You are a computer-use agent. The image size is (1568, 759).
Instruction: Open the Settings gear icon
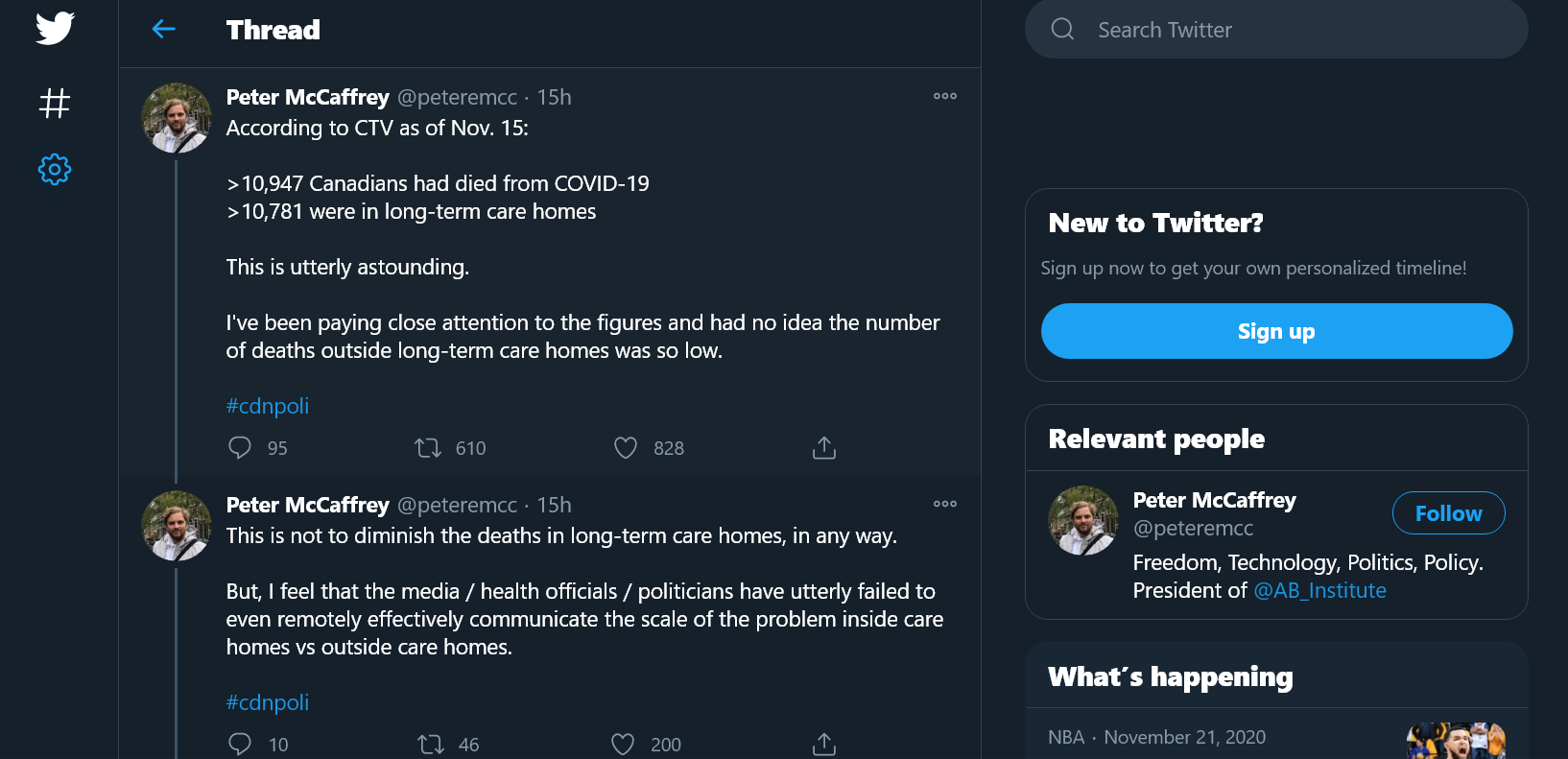[55, 170]
